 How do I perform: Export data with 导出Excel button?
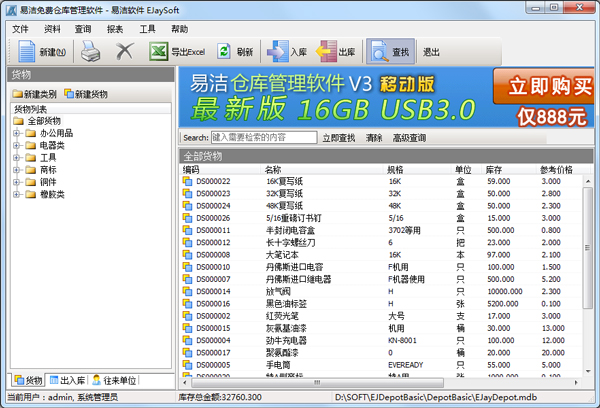pyautogui.click(x=177, y=52)
